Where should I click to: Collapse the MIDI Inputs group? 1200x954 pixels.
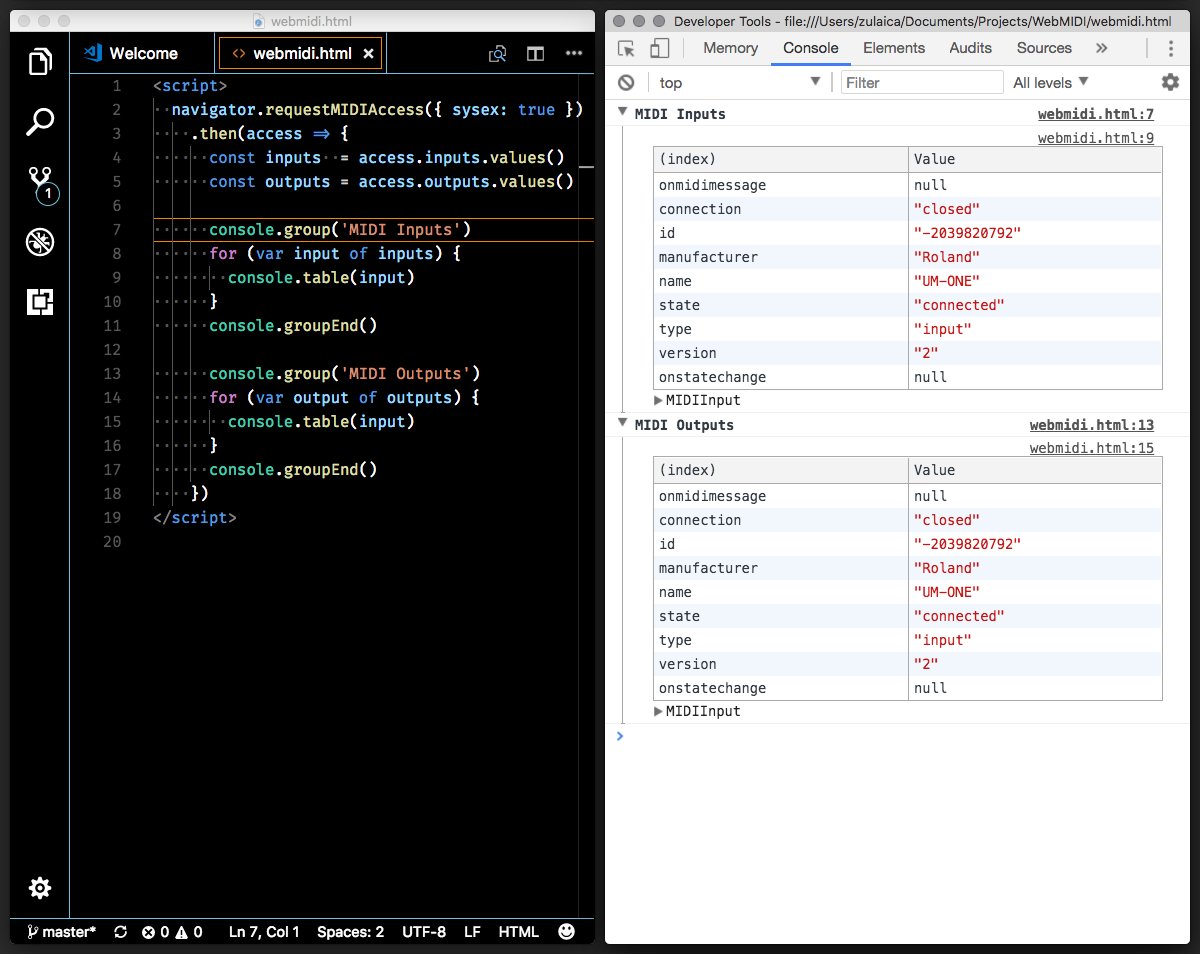(x=623, y=113)
